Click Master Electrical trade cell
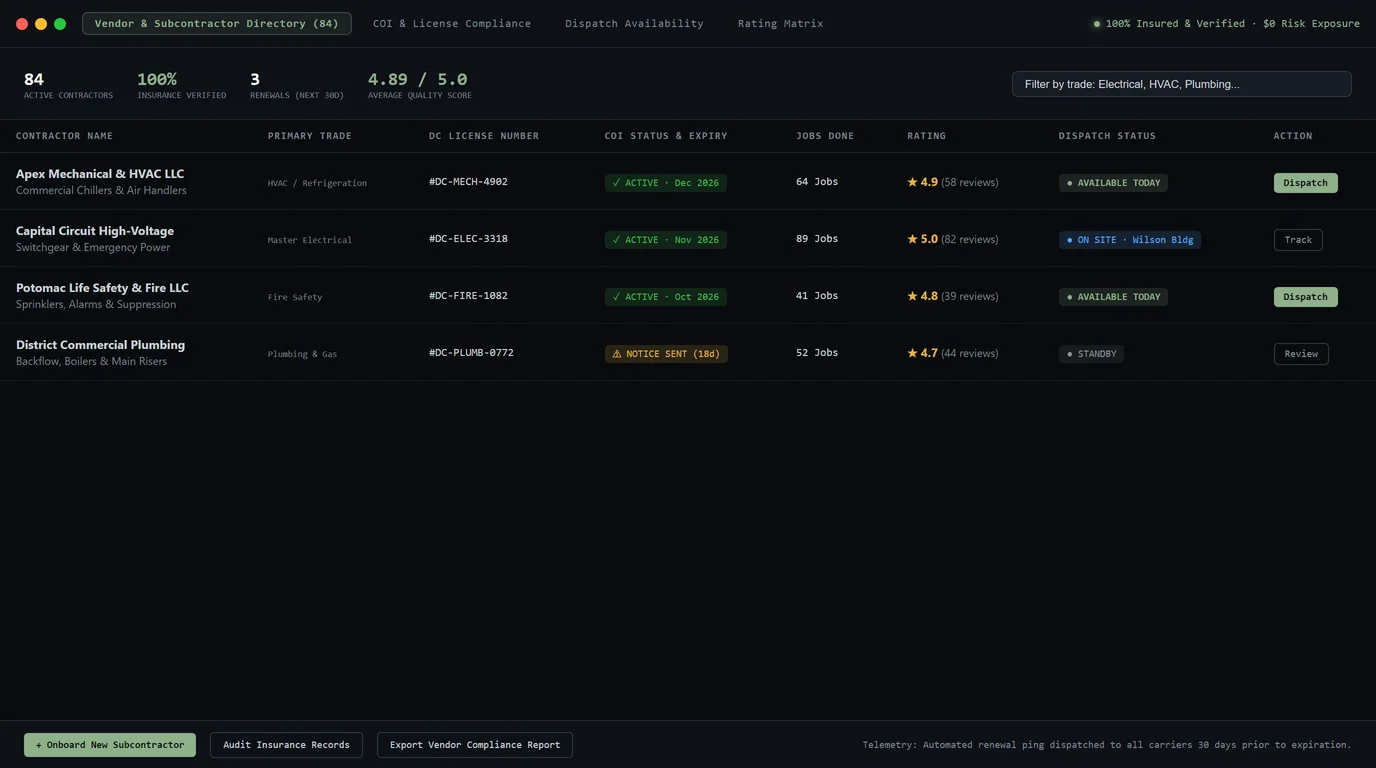The image size is (1376, 768). 310,240
